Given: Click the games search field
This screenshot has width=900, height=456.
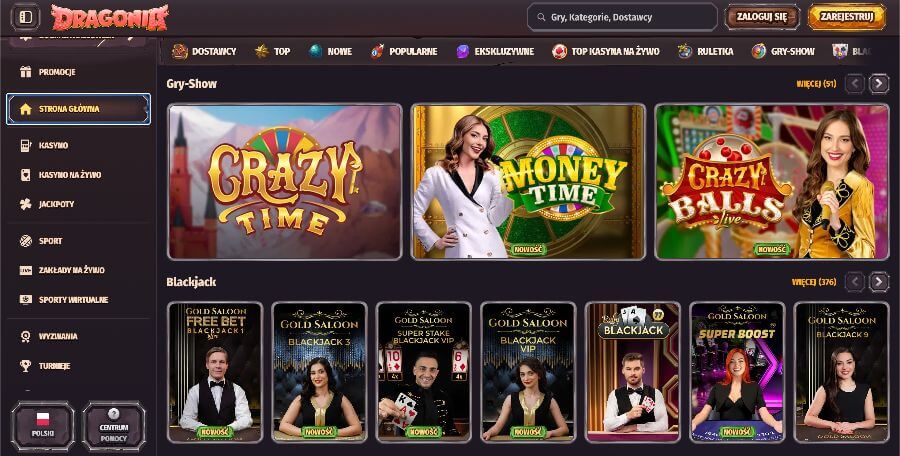Looking at the screenshot, I should (x=622, y=17).
